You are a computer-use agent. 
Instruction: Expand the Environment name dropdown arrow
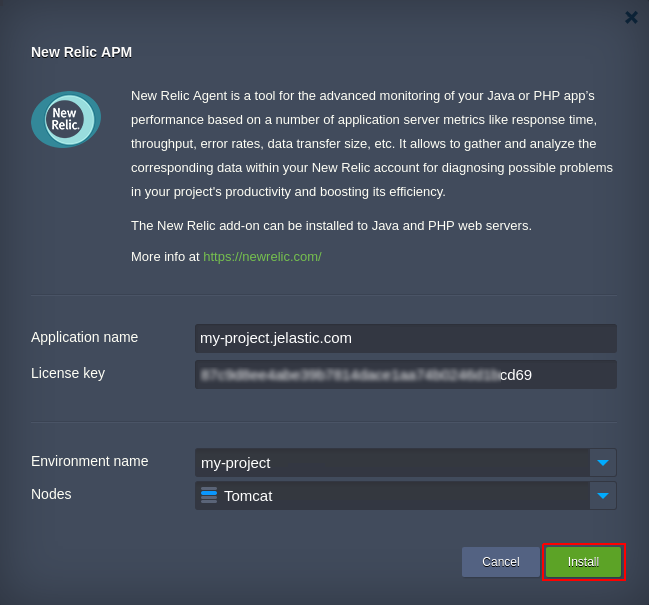(603, 463)
